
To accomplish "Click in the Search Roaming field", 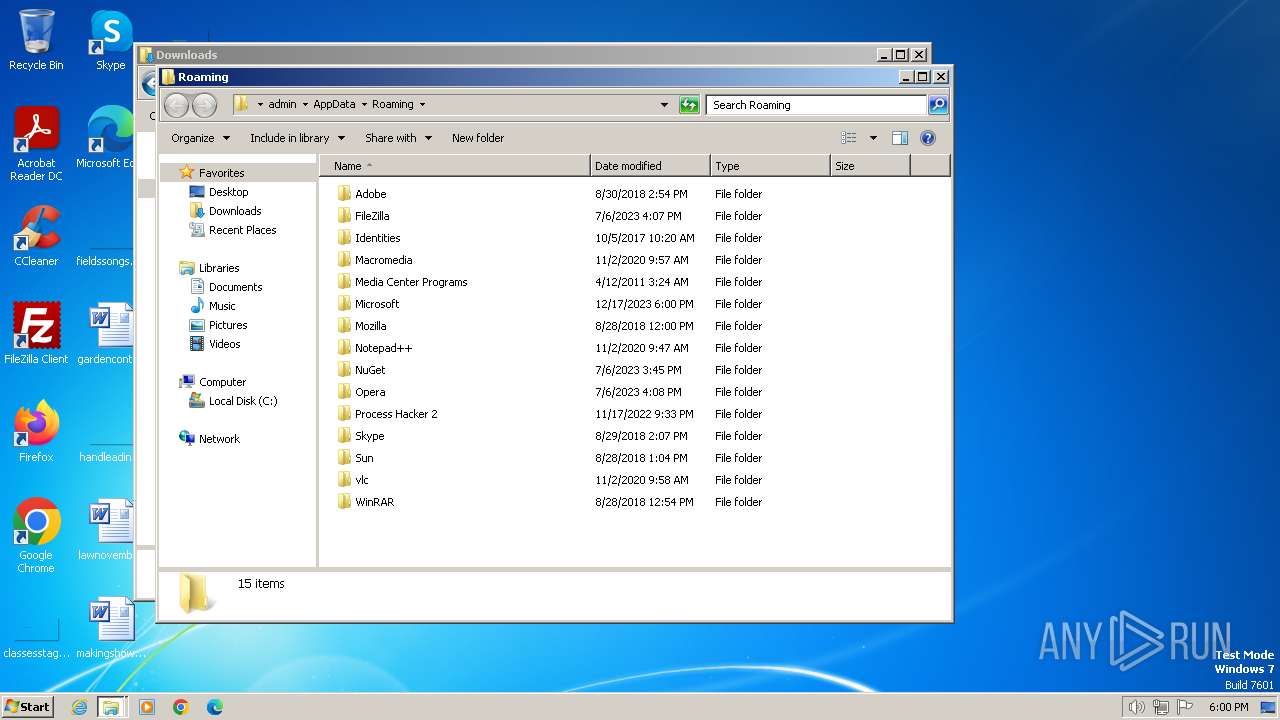I will pos(816,104).
